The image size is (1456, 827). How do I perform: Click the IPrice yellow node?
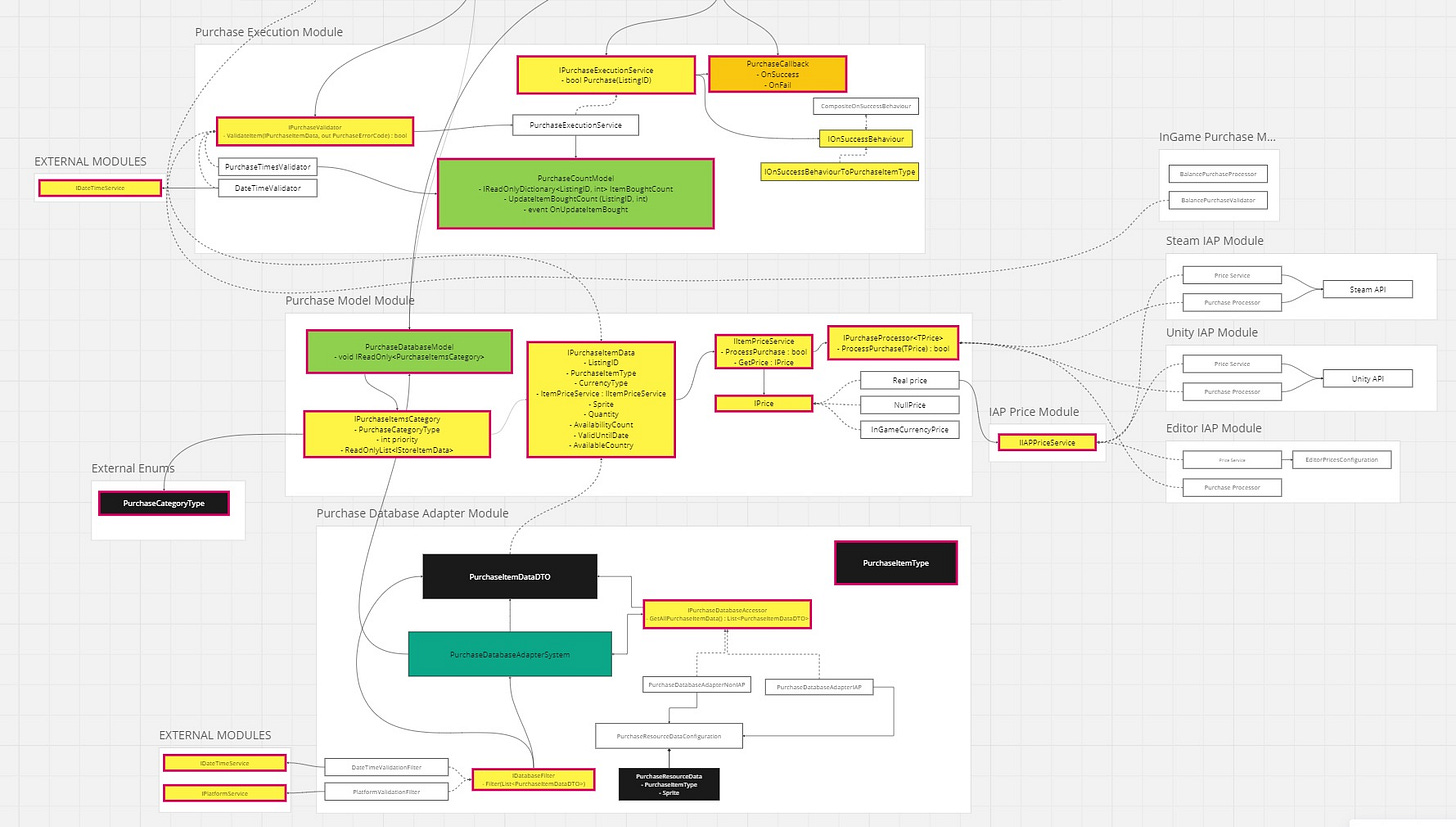(x=764, y=404)
